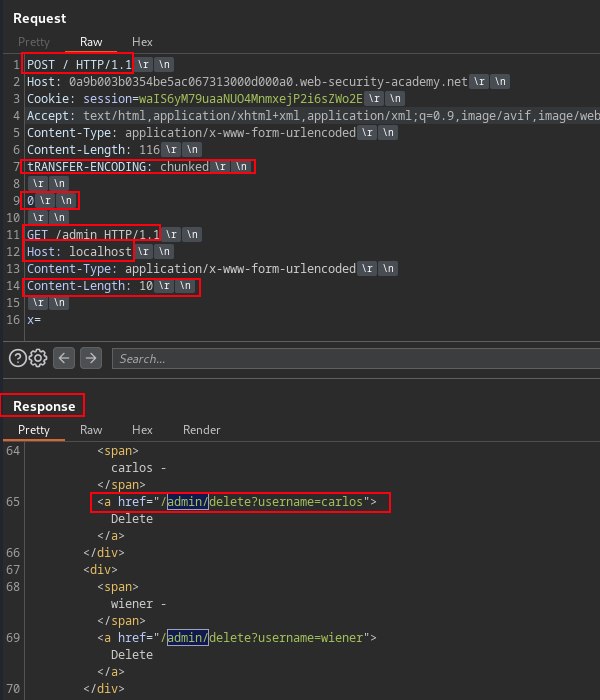Open the Request Hex tab
Viewport: 600px width, 700px height.
point(142,42)
